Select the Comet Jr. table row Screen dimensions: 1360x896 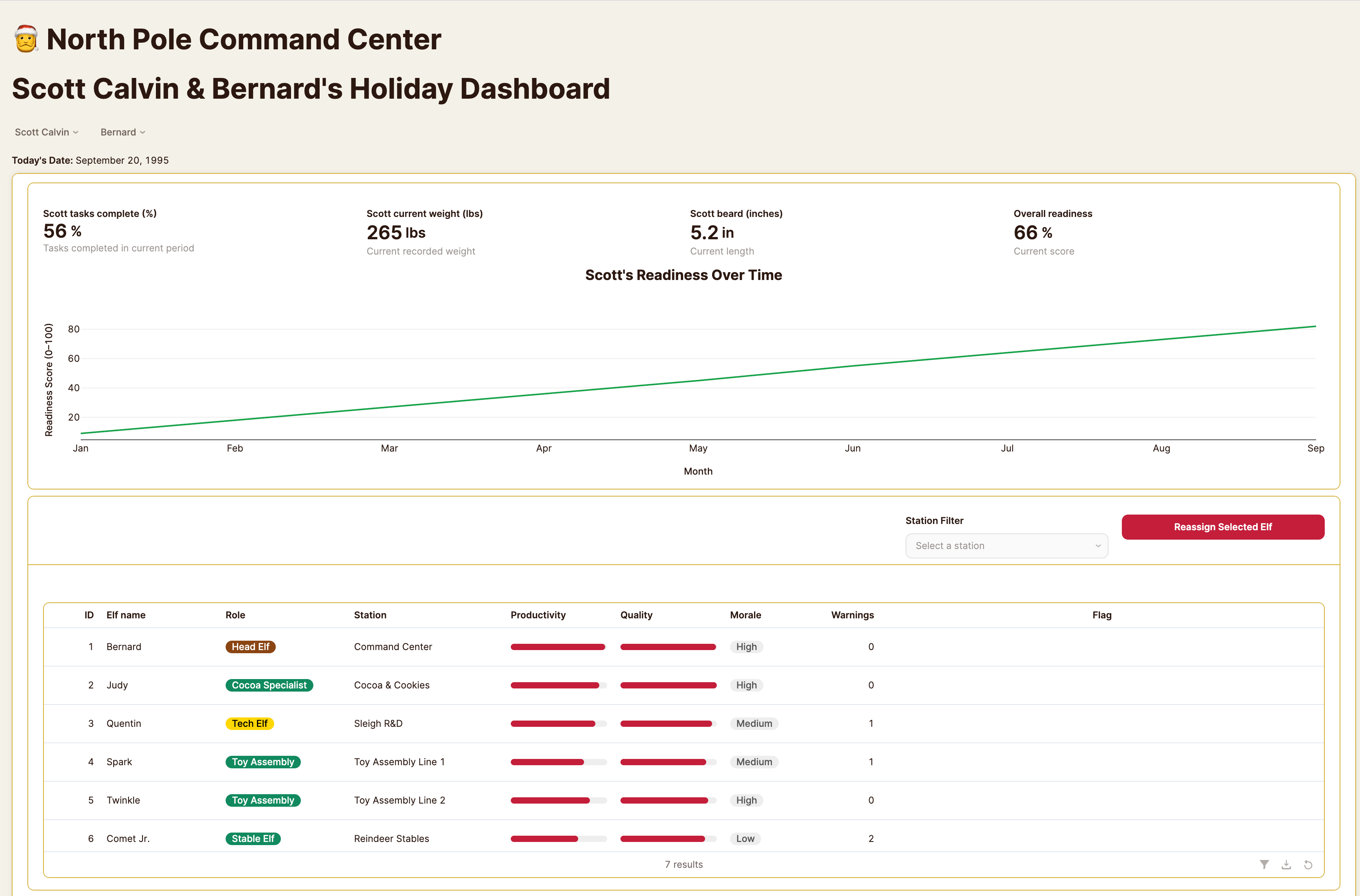pos(128,839)
